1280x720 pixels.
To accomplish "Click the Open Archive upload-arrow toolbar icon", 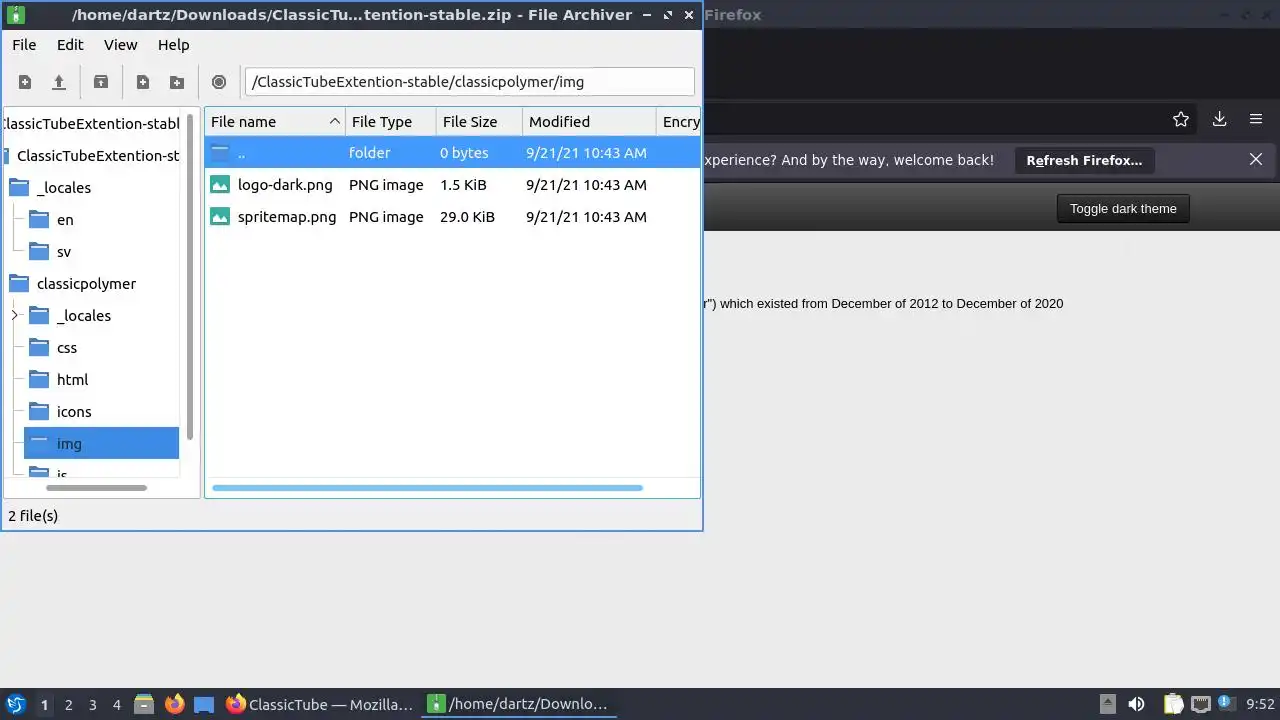I will (x=59, y=82).
